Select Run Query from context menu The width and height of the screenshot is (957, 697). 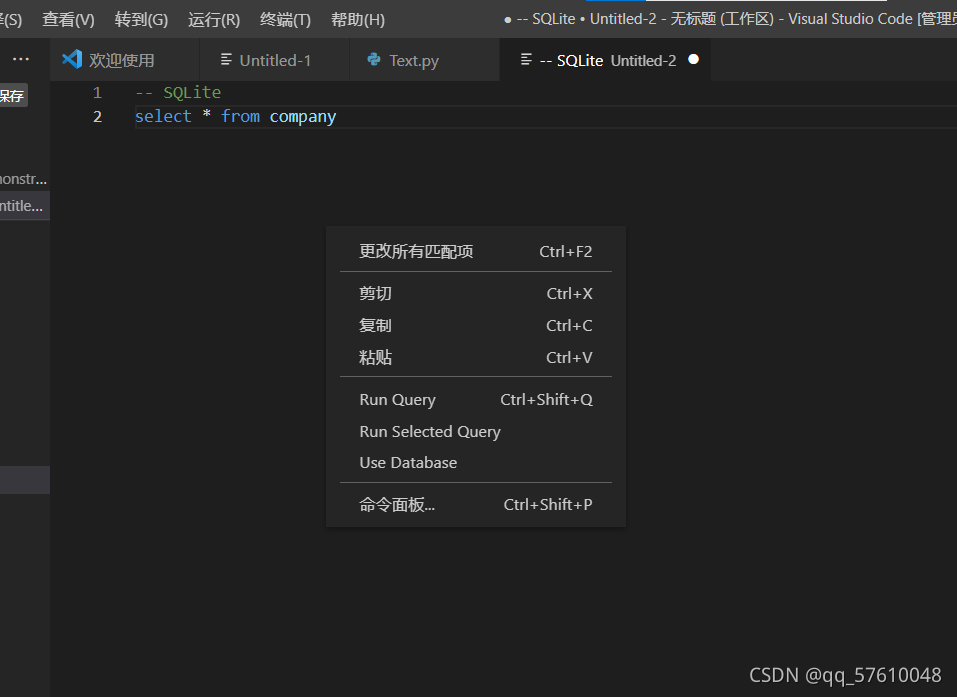coord(475,400)
